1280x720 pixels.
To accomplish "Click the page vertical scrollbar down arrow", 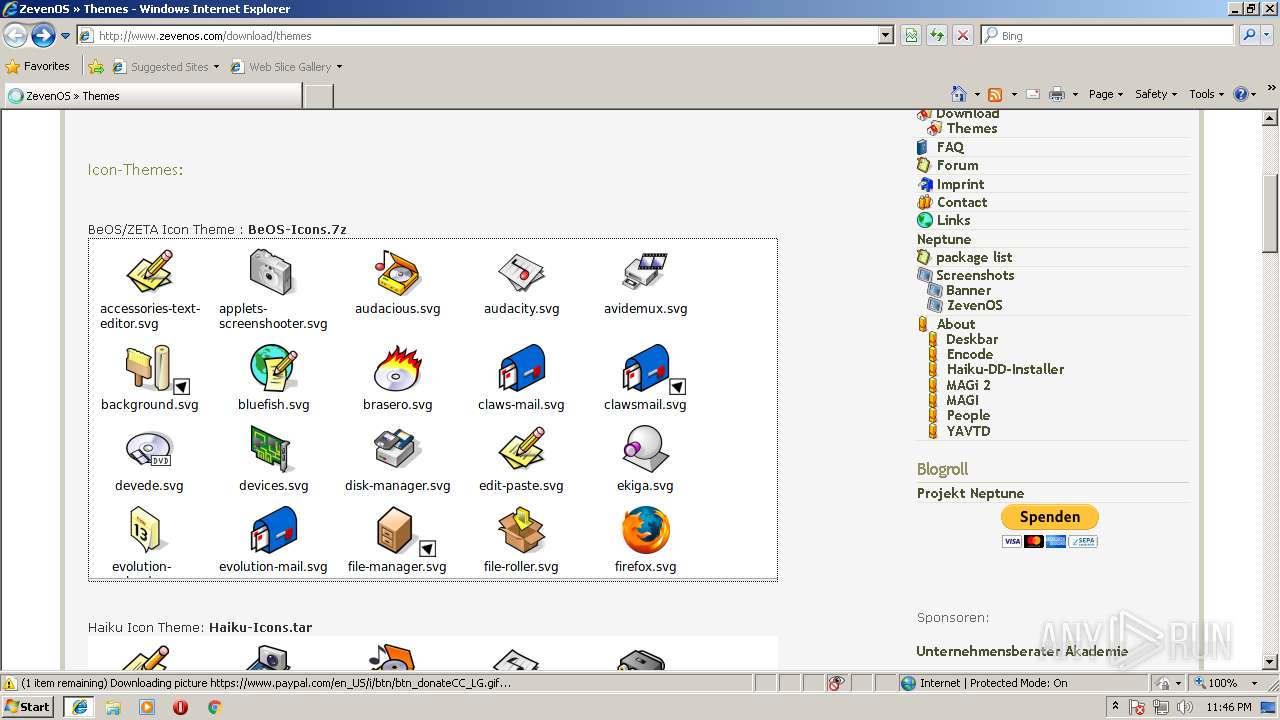I will click(1271, 661).
